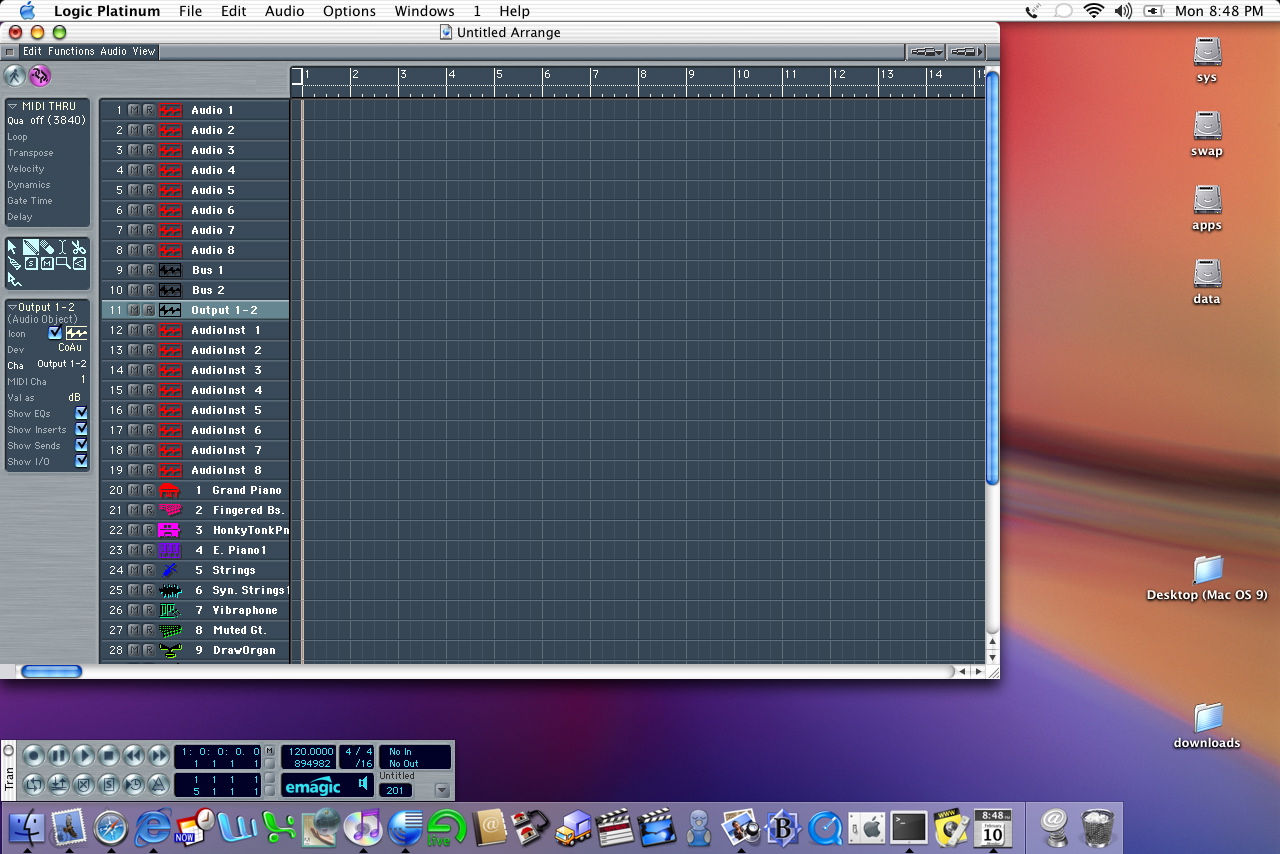The width and height of the screenshot is (1280, 854).
Task: Select the Magnifying glass zoom tool
Action: coord(63,263)
